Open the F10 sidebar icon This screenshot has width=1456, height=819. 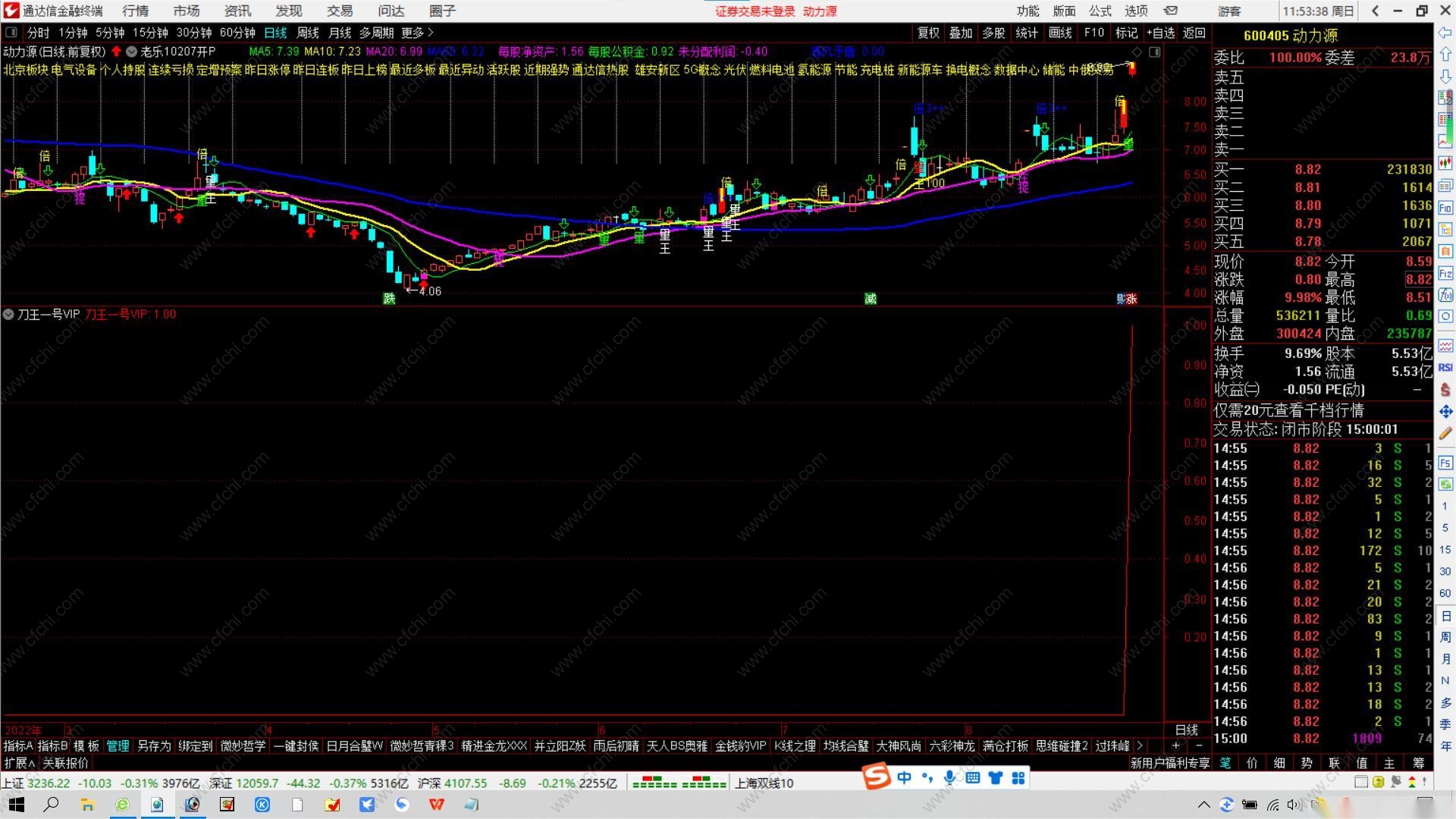[1445, 208]
